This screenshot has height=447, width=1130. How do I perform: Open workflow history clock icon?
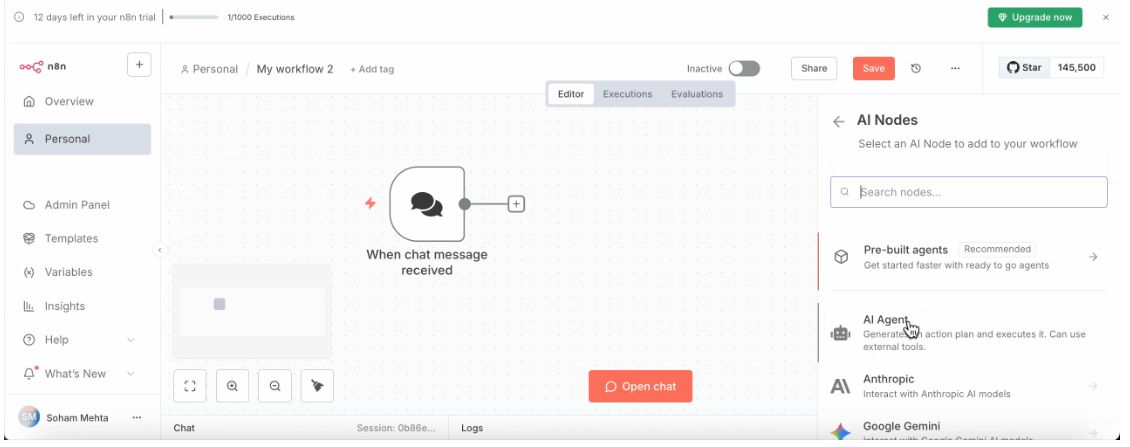coord(916,68)
